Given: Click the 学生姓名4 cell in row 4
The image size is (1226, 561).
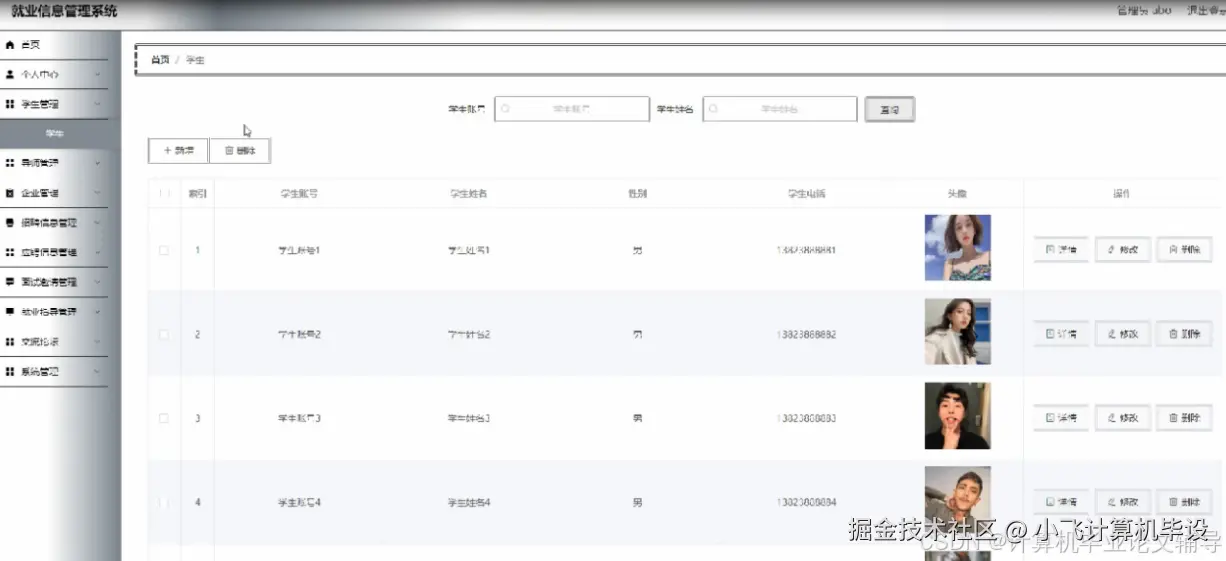Looking at the screenshot, I should click(x=469, y=502).
